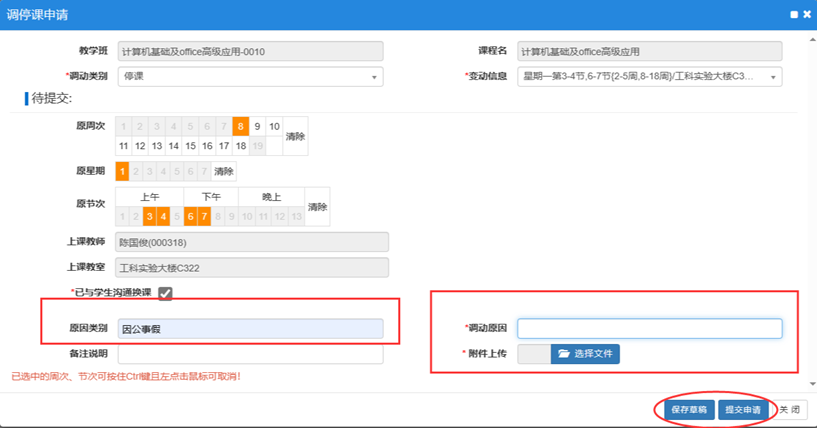Click the 选择文件 folder upload button
The height and width of the screenshot is (428, 817).
click(x=585, y=353)
